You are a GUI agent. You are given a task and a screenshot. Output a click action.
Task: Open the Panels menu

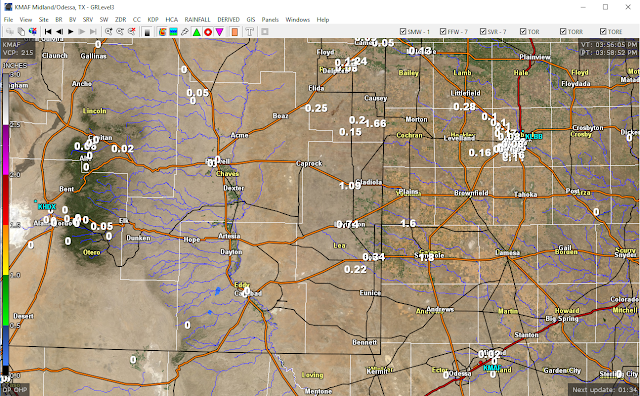pos(270,20)
